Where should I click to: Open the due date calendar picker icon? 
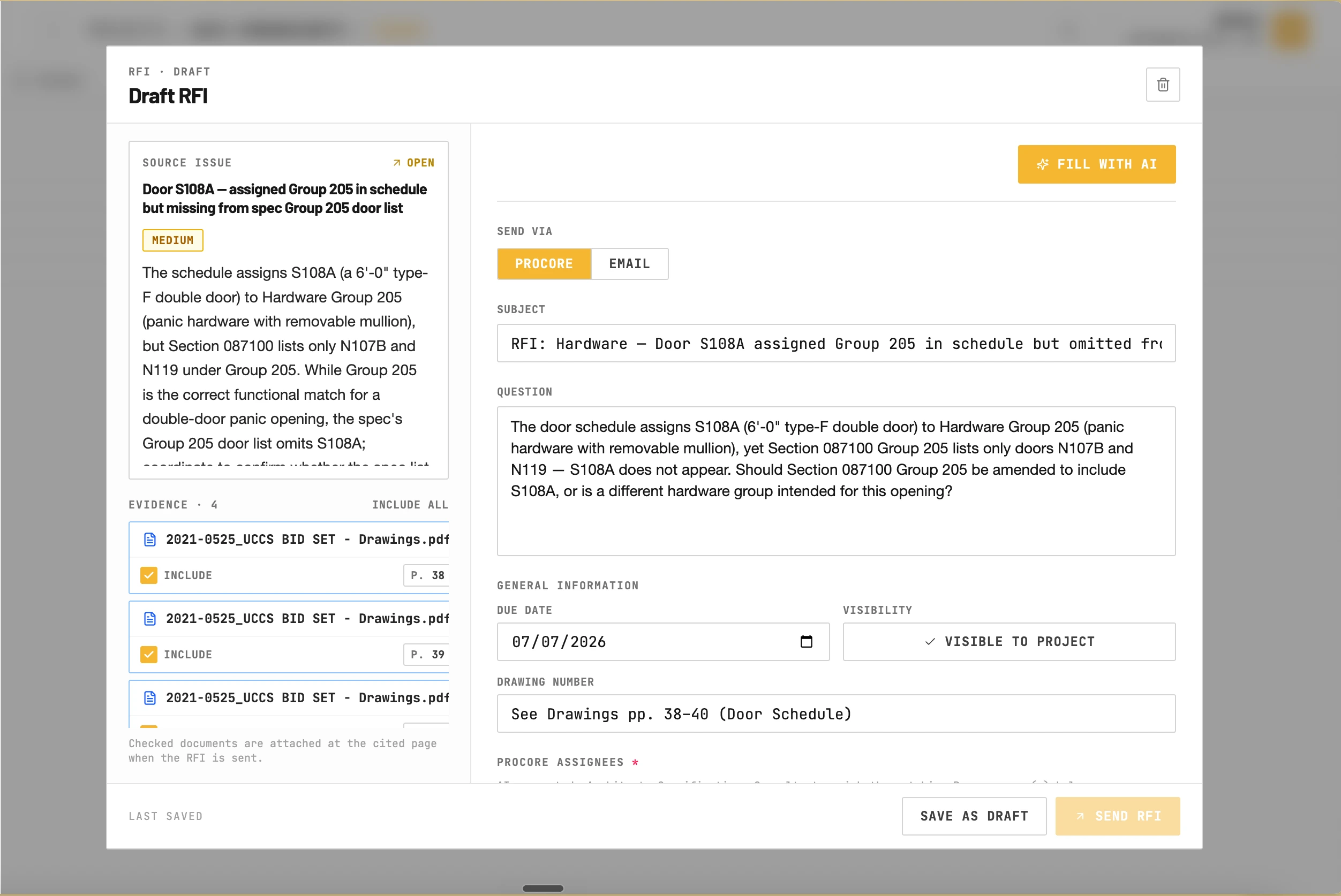pyautogui.click(x=806, y=641)
